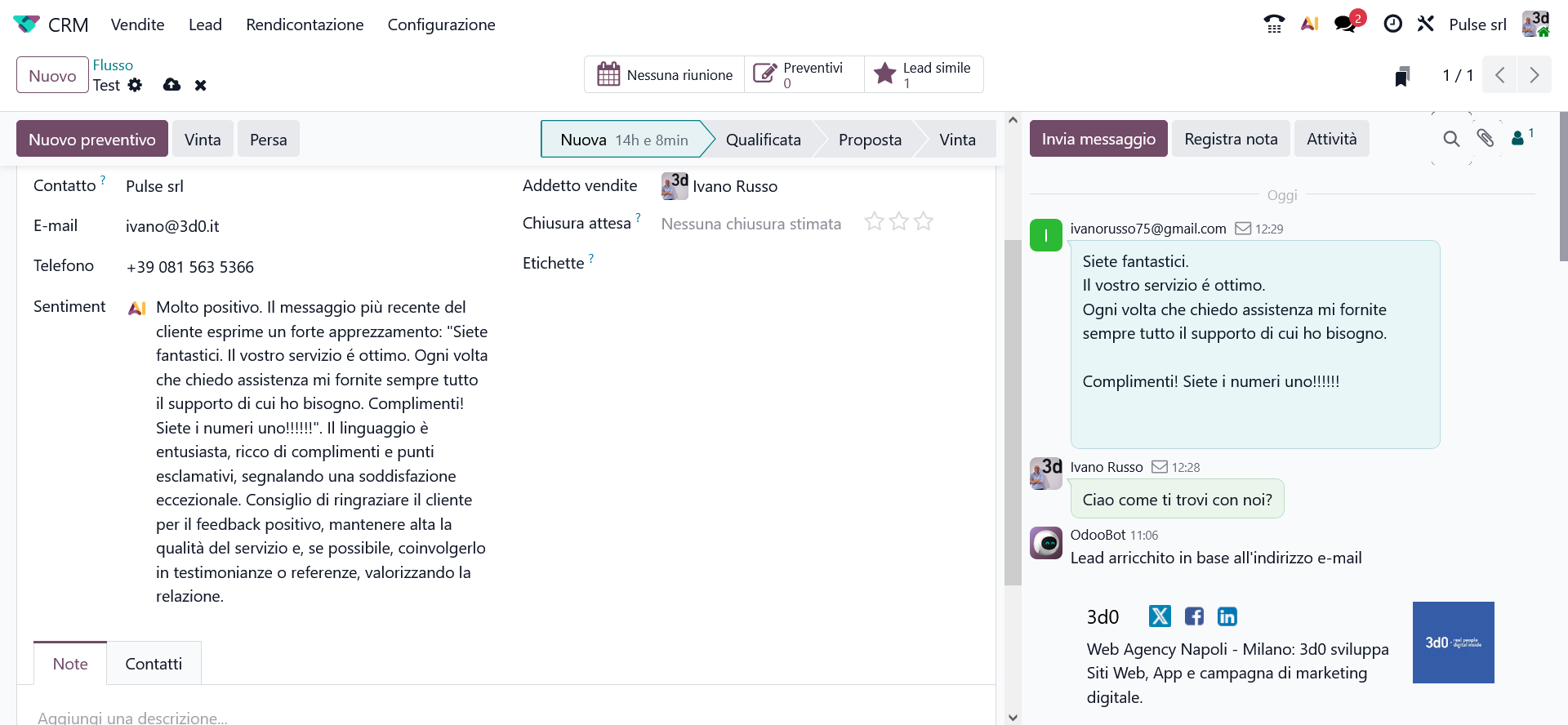
Task: Click the 3d0 company logo thumbnail
Action: [1454, 643]
